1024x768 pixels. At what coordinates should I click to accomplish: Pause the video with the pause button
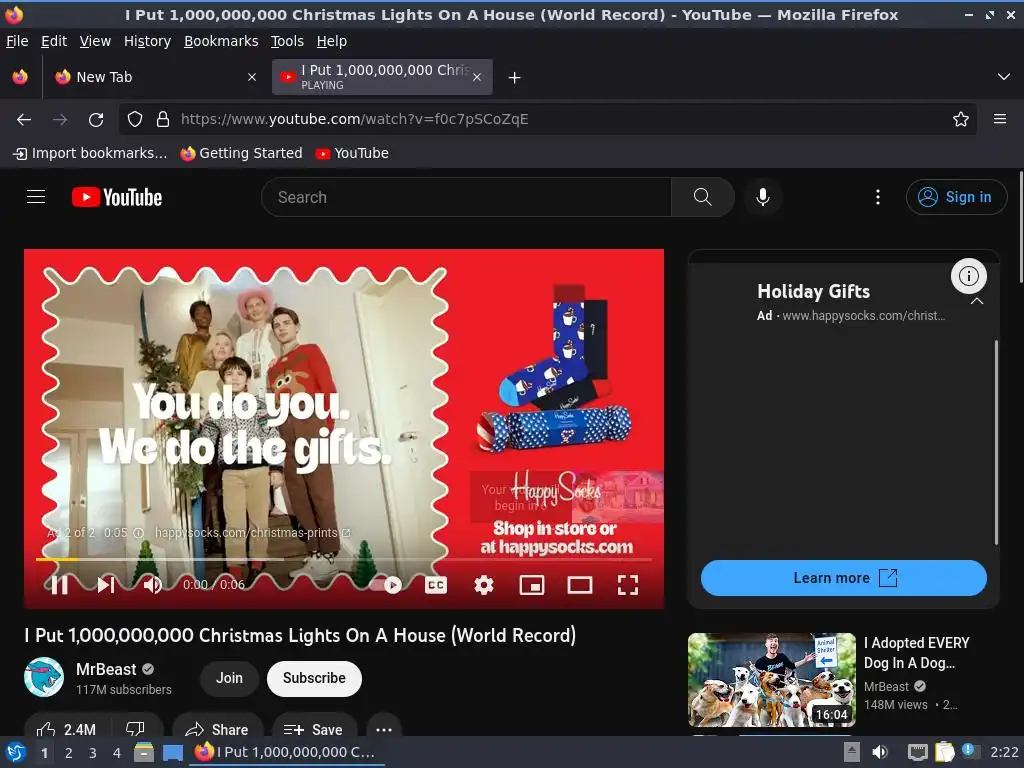59,584
